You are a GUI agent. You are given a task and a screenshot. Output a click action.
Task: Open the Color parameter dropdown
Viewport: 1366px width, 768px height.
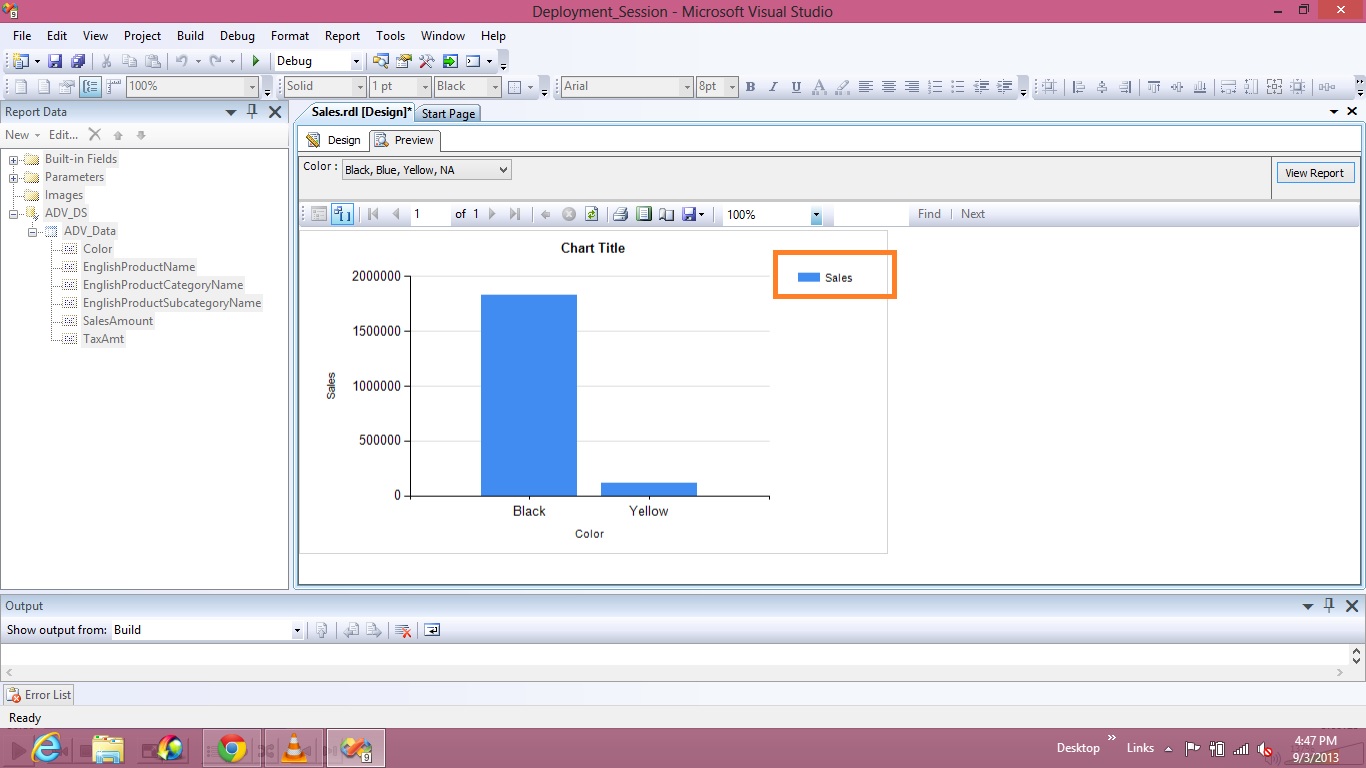pyautogui.click(x=503, y=170)
